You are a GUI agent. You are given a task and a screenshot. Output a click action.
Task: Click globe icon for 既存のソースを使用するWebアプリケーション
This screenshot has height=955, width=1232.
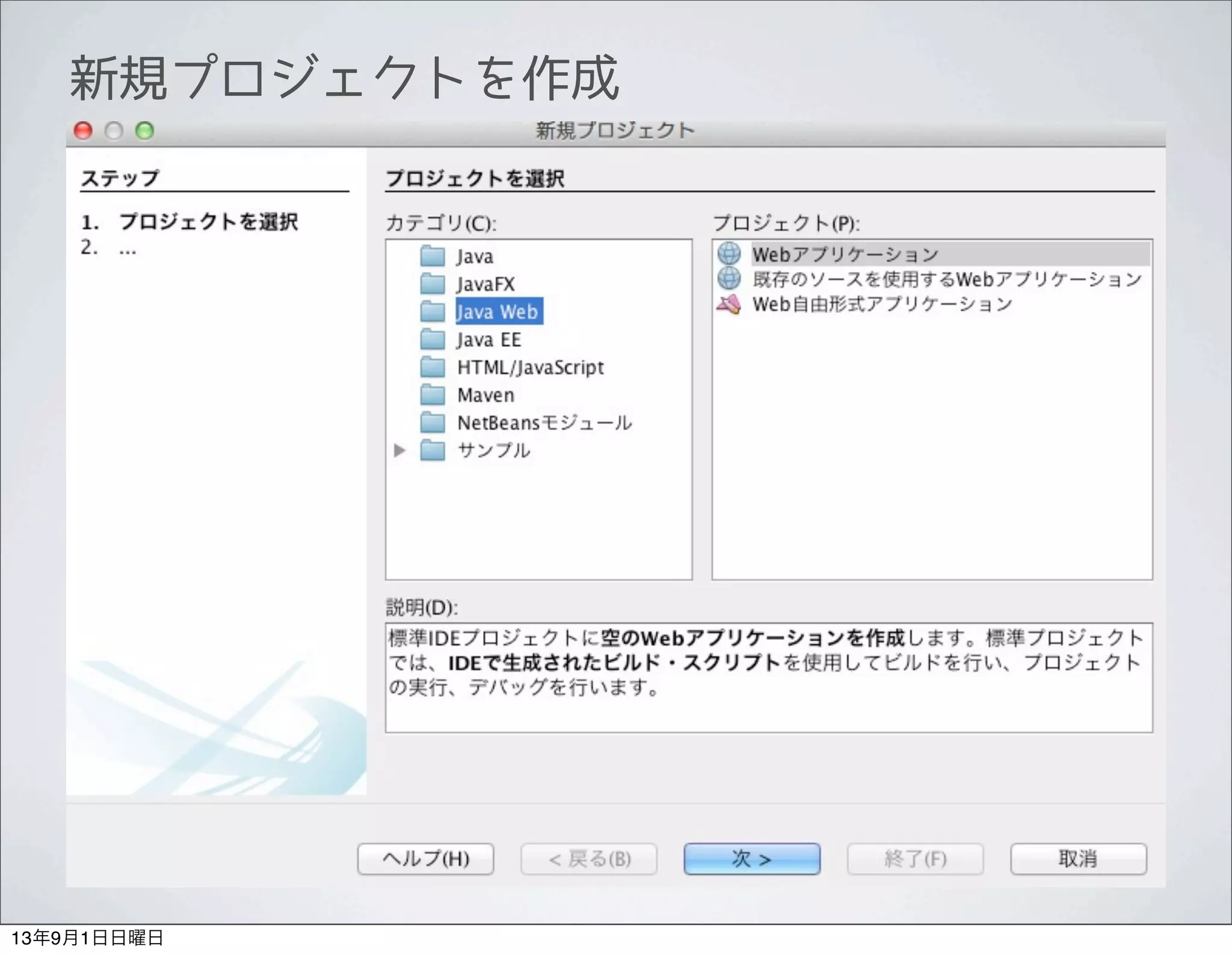[x=729, y=279]
